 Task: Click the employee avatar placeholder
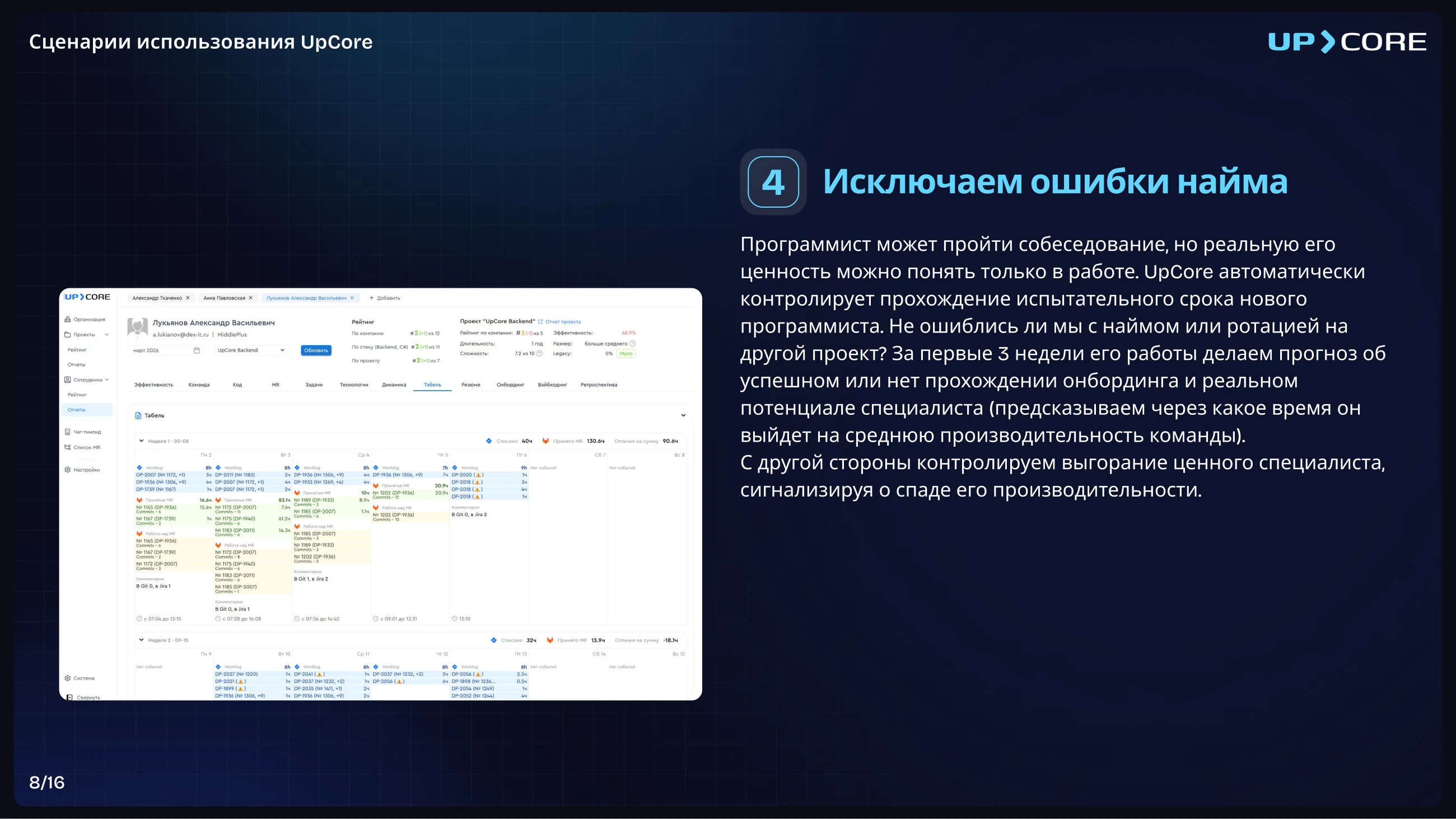137,327
